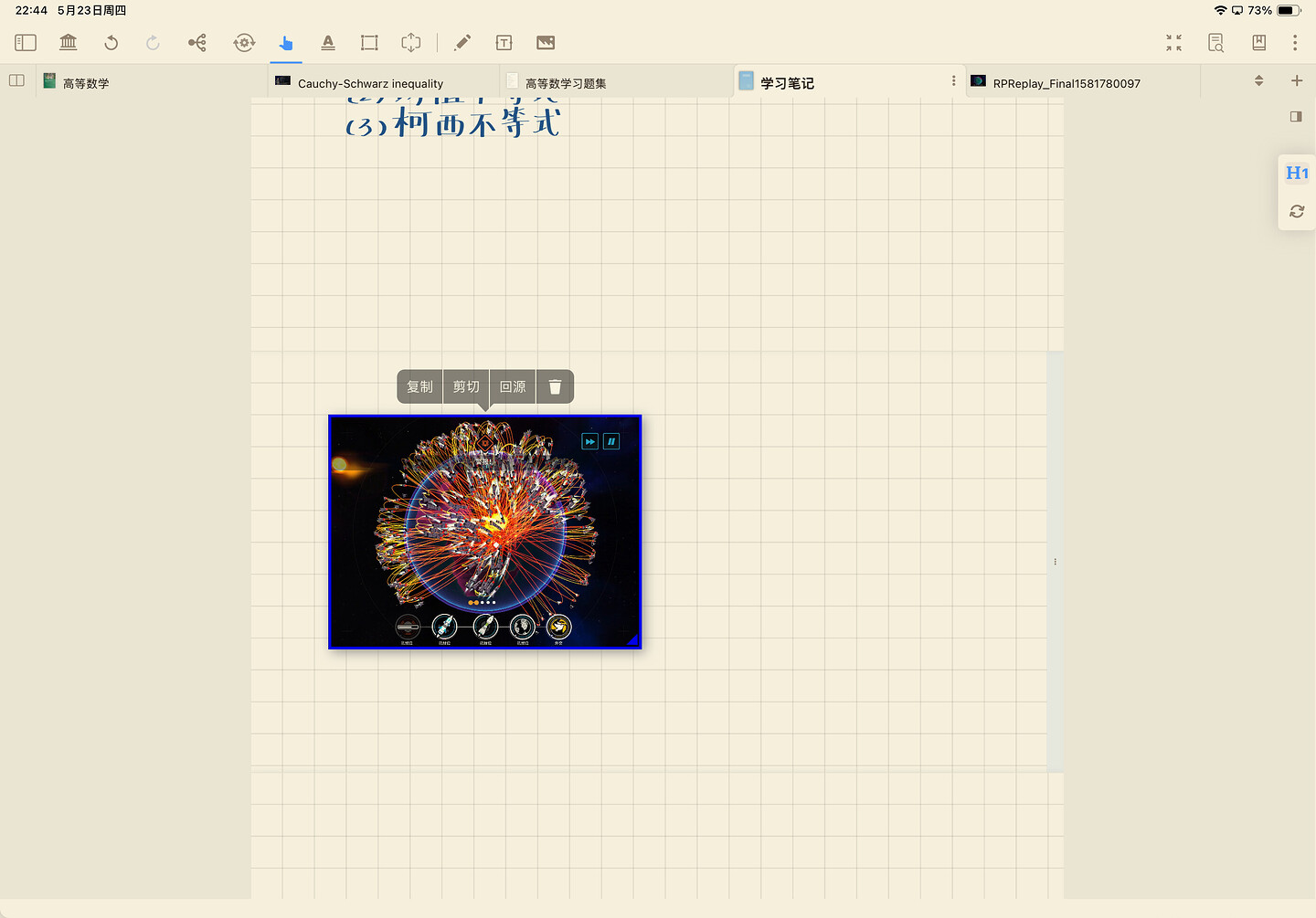
Task: Switch to the 高等数学习题集 tab
Action: 617,82
